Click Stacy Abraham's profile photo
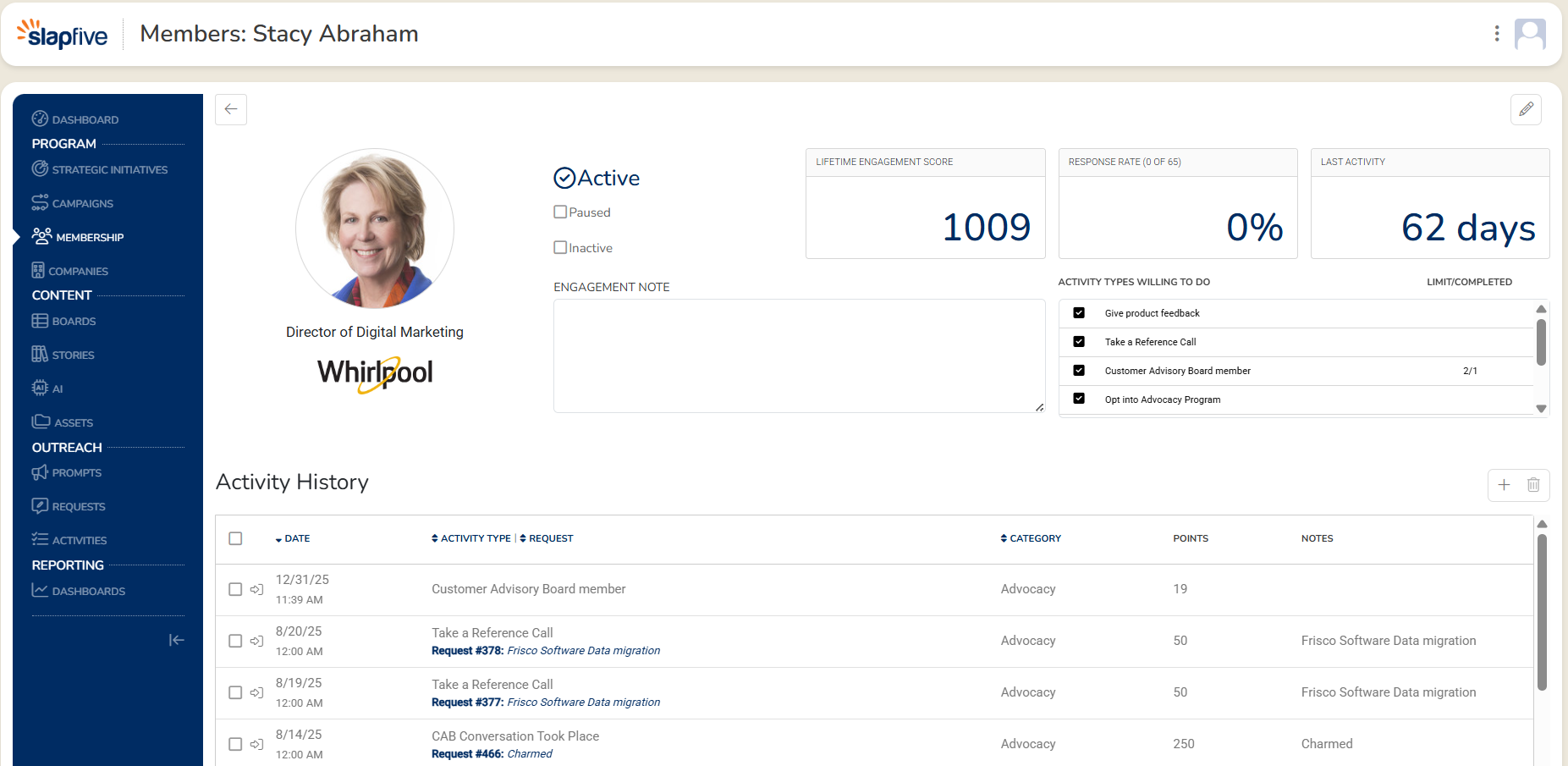This screenshot has height=766, width=1568. [x=375, y=229]
